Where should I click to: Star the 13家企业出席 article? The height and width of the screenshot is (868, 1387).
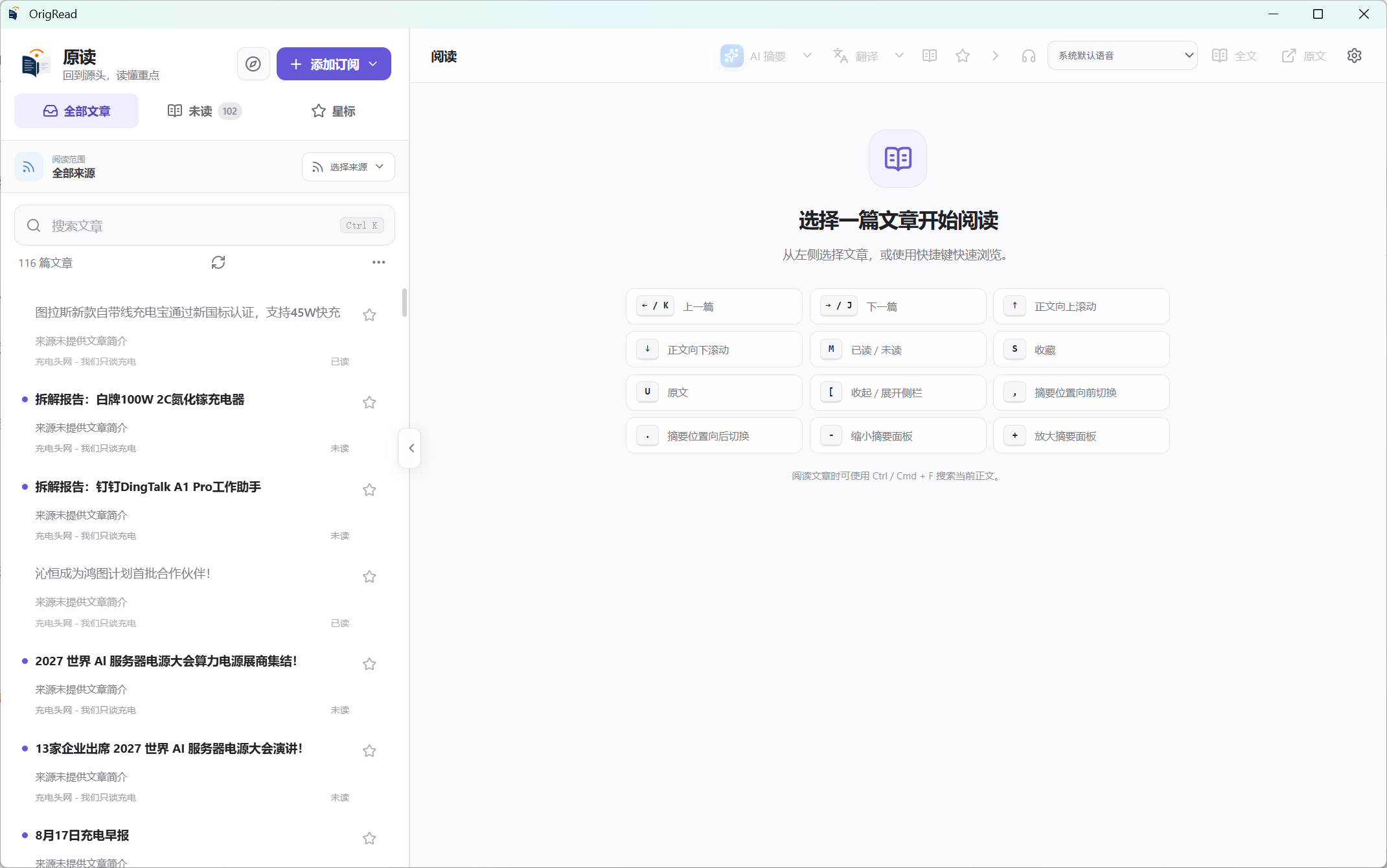[369, 751]
